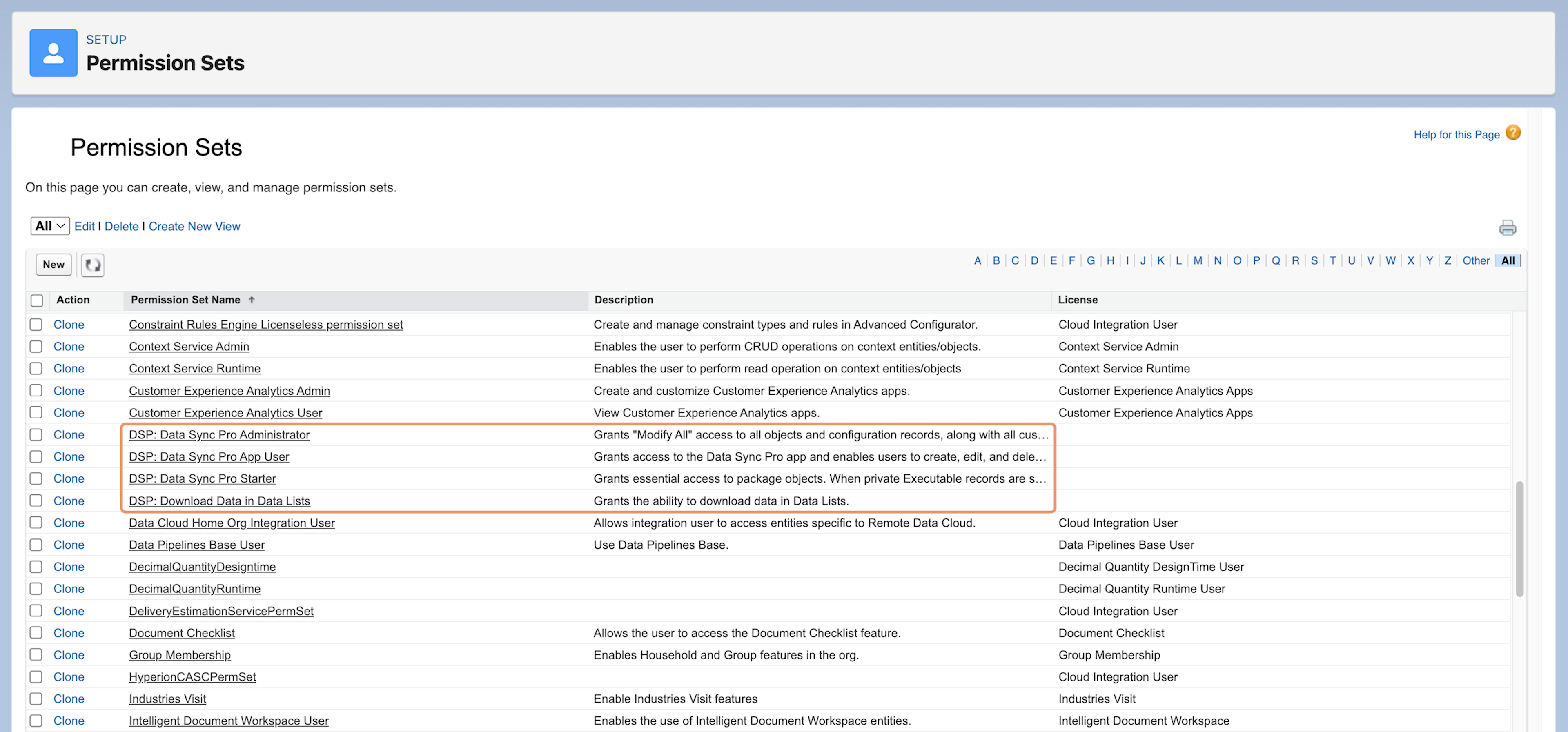This screenshot has width=1568, height=732.
Task: Filter list by letter D
Action: tap(1034, 260)
